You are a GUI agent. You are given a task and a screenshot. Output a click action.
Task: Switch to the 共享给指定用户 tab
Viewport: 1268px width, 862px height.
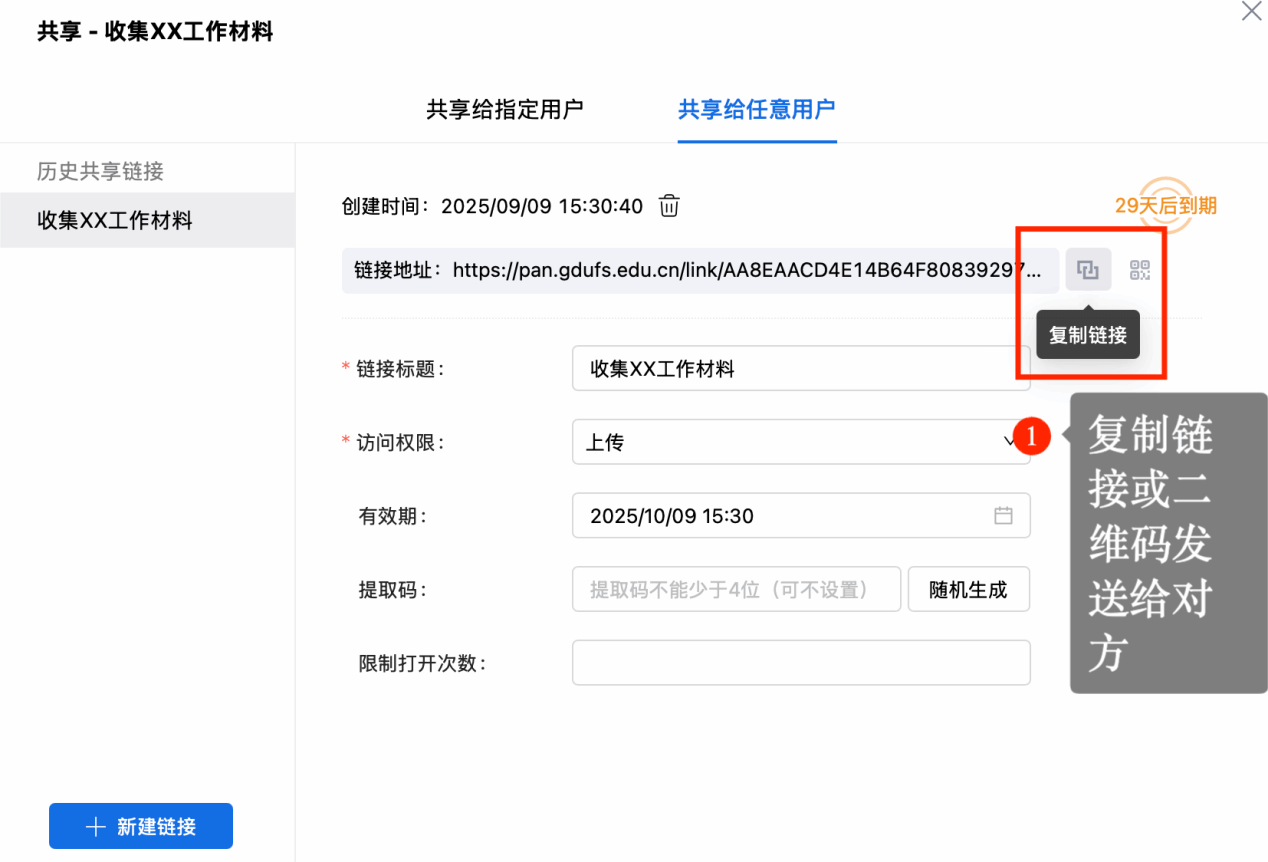click(505, 109)
